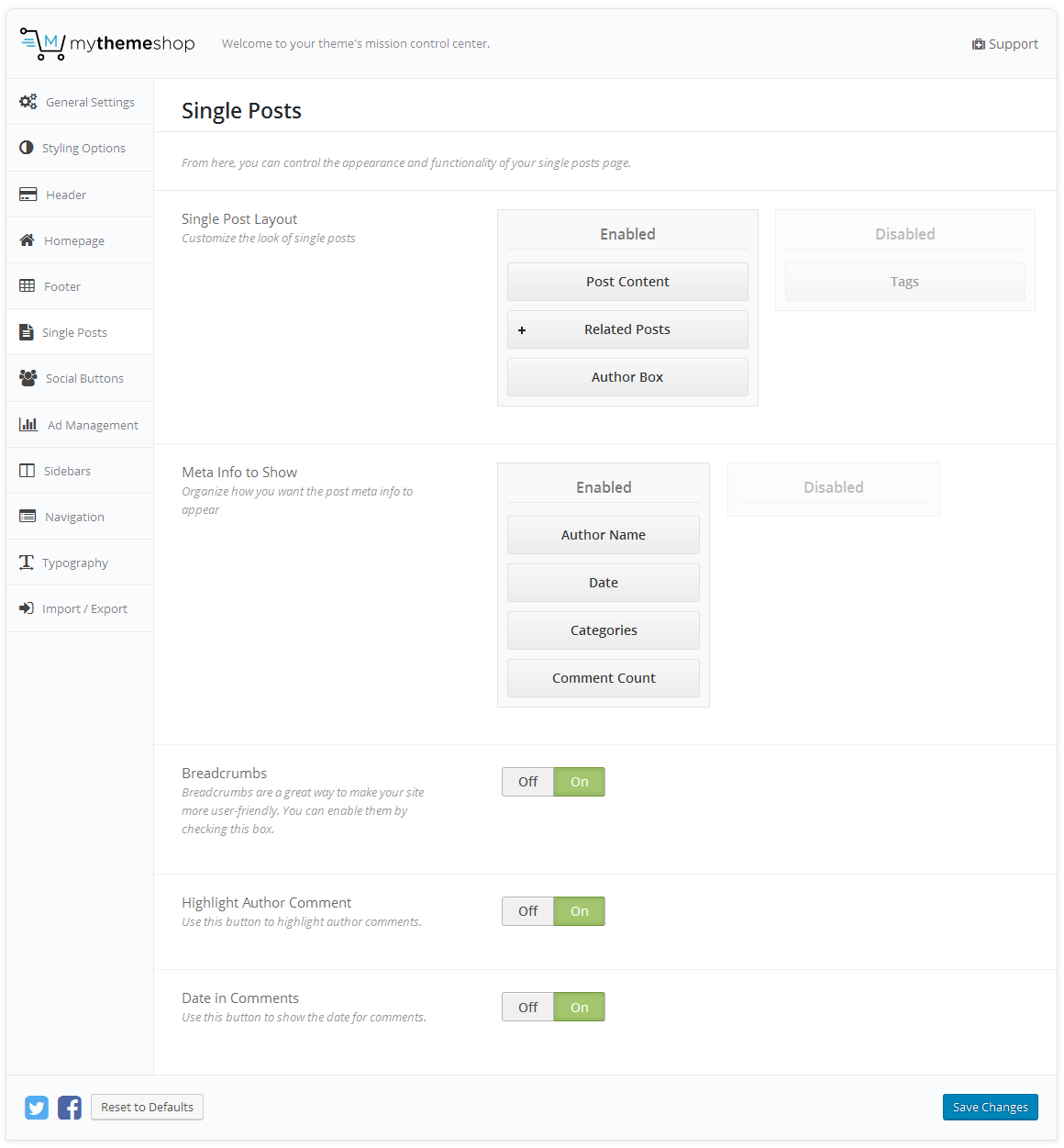The height and width of the screenshot is (1148, 1064).
Task: Open the Sidebars settings tab
Action: tap(67, 471)
